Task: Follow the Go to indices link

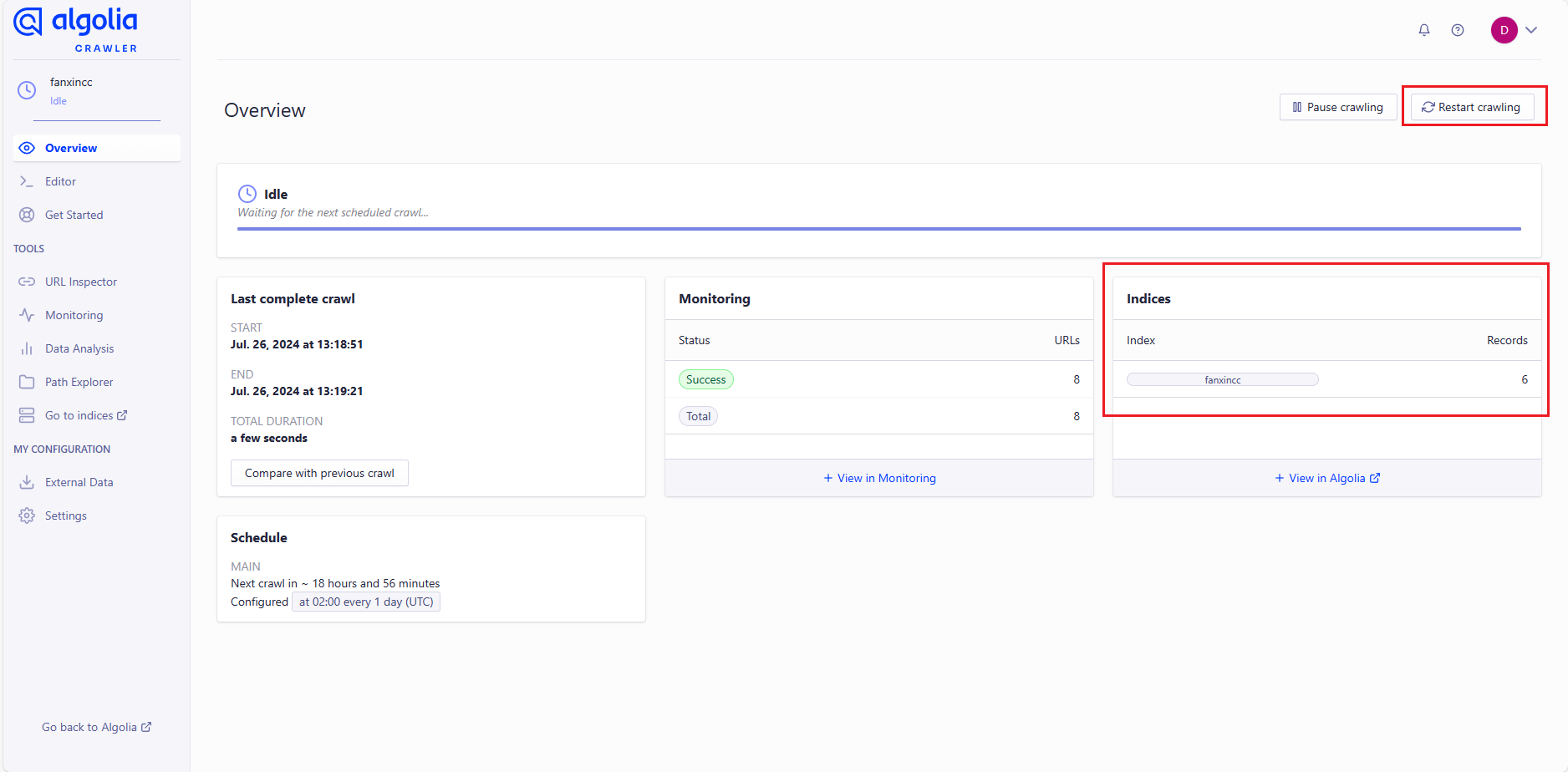Action: (x=86, y=415)
